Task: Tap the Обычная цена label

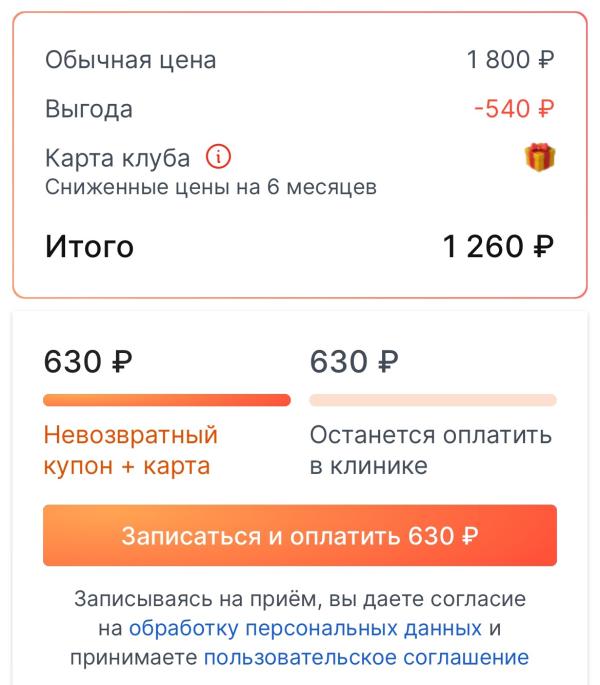Action: coord(130,60)
